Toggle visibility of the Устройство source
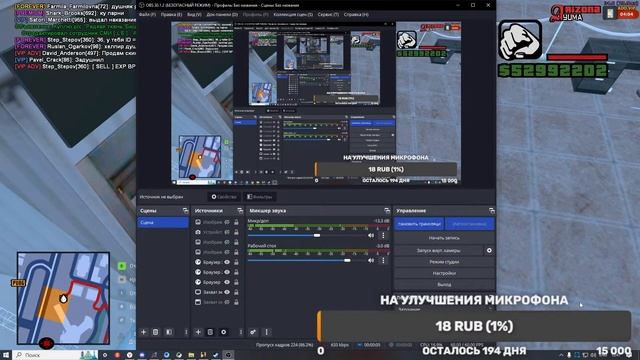The height and width of the screenshot is (360, 640). pyautogui.click(x=227, y=232)
